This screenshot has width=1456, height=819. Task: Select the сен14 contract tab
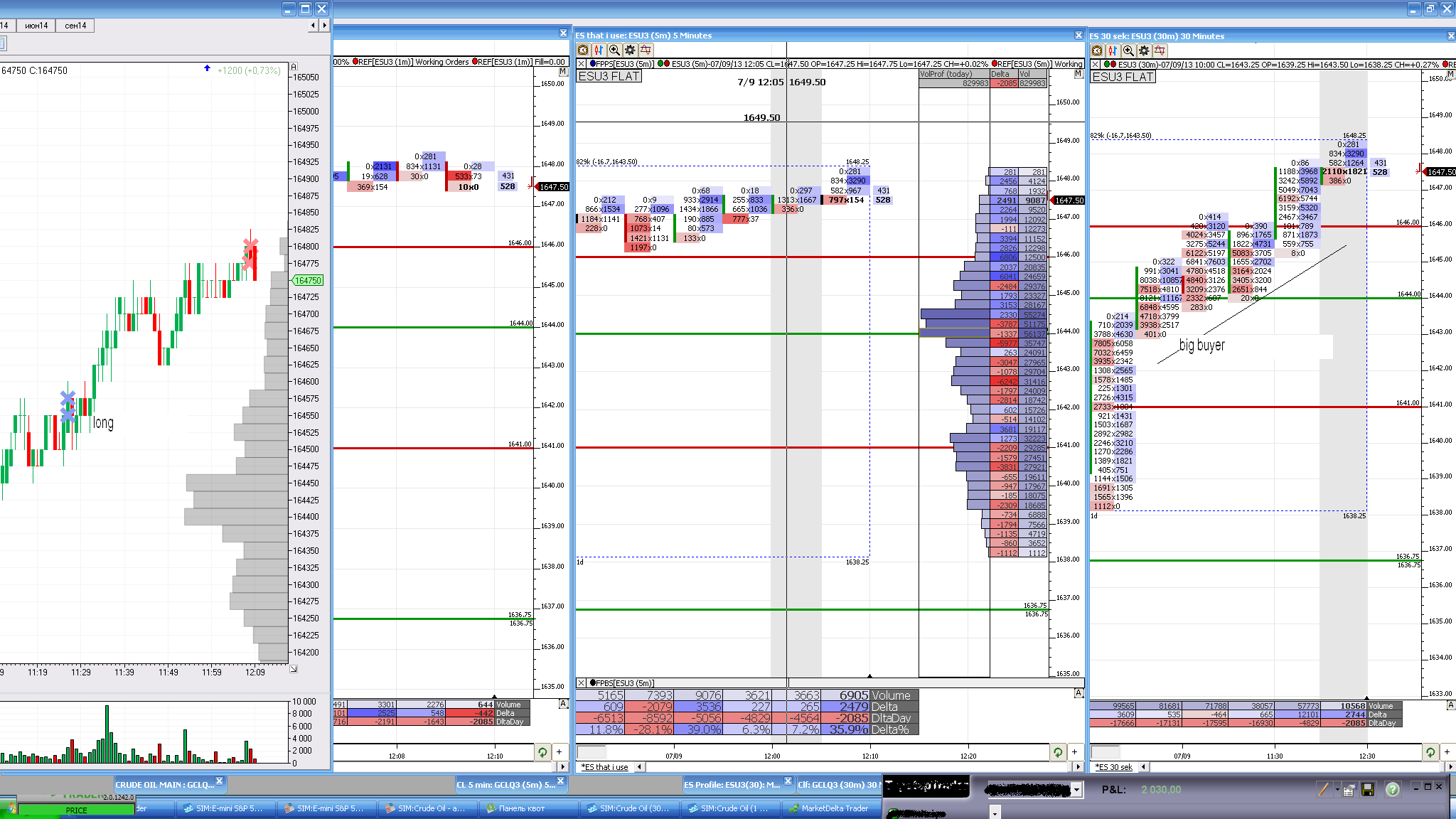click(75, 26)
